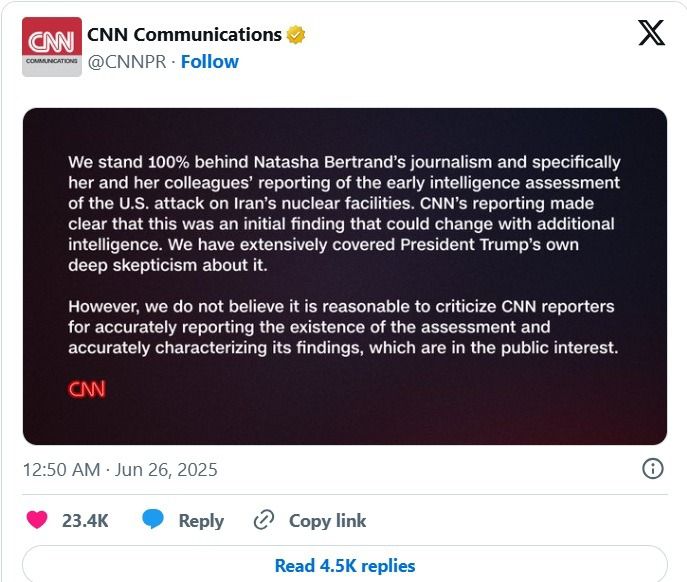Click the CNN Communications profile avatar
Viewport: 687px width, 582px height.
(x=52, y=47)
